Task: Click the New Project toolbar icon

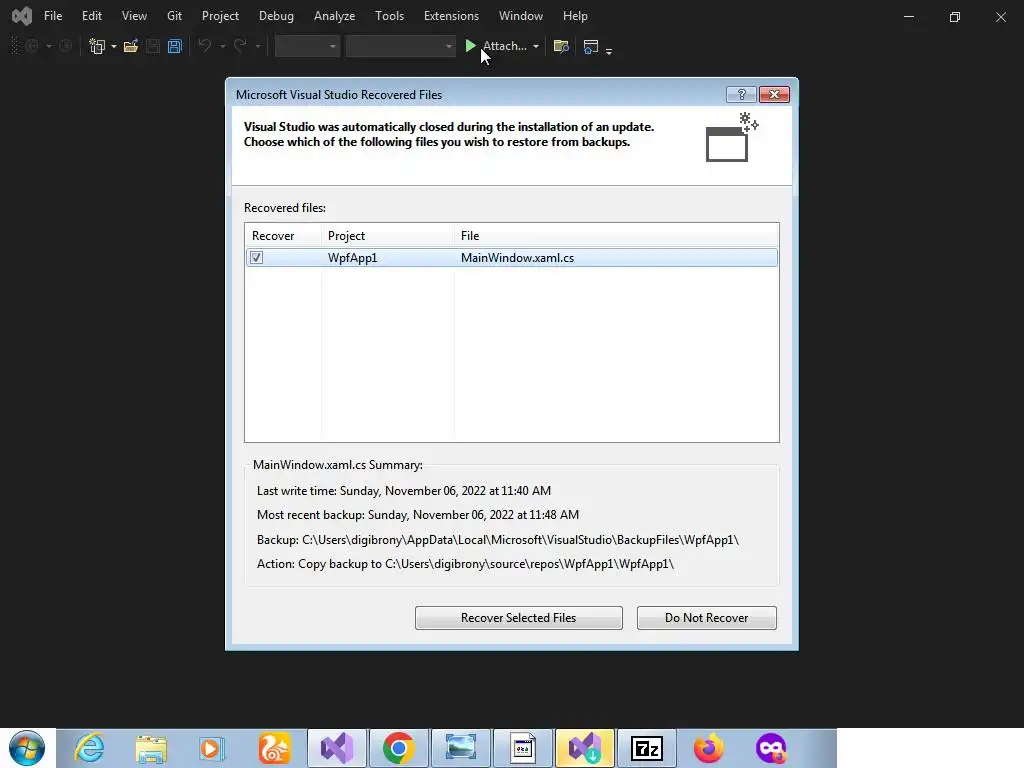Action: [x=97, y=46]
